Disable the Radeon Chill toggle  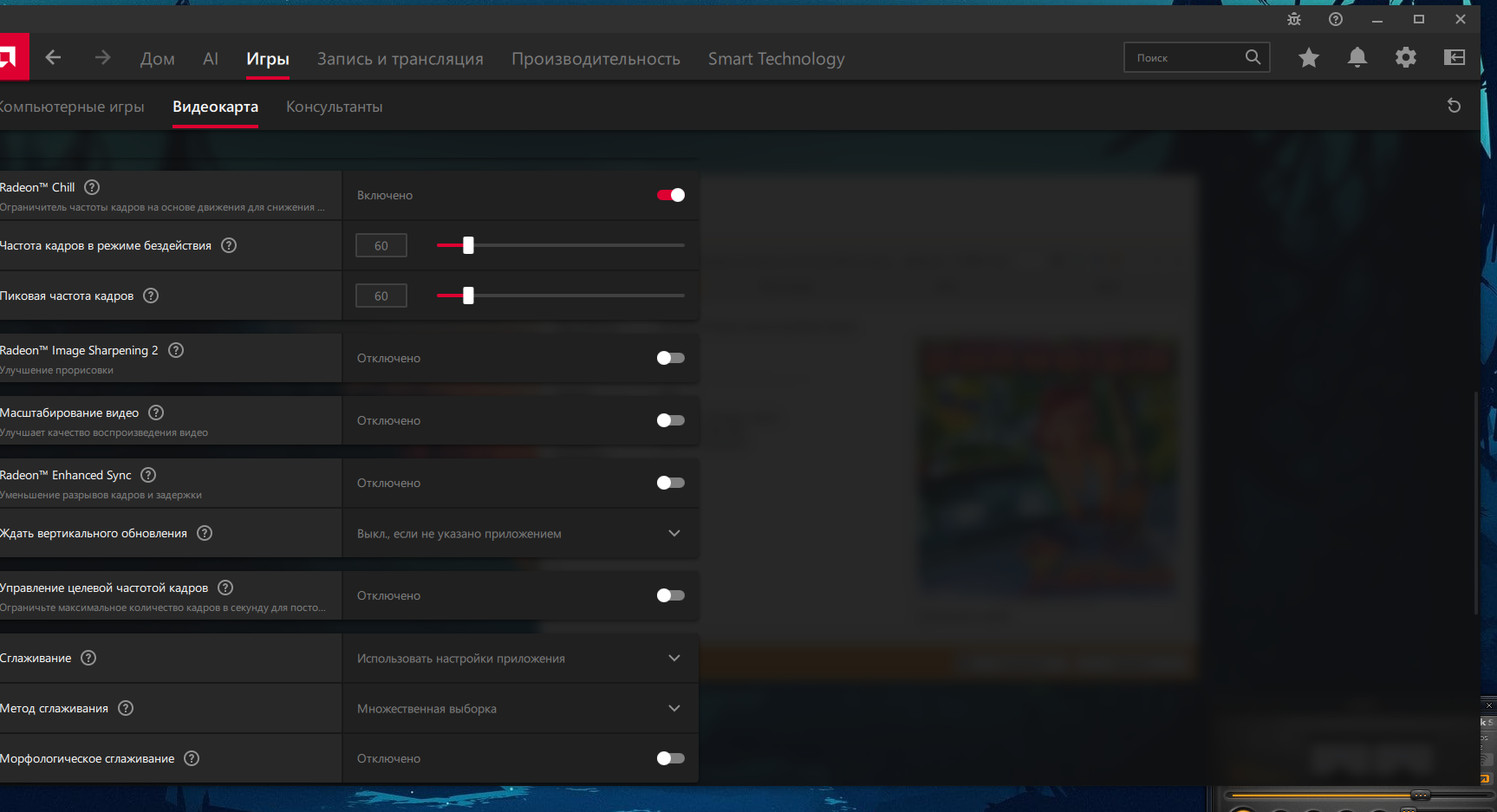coord(671,195)
